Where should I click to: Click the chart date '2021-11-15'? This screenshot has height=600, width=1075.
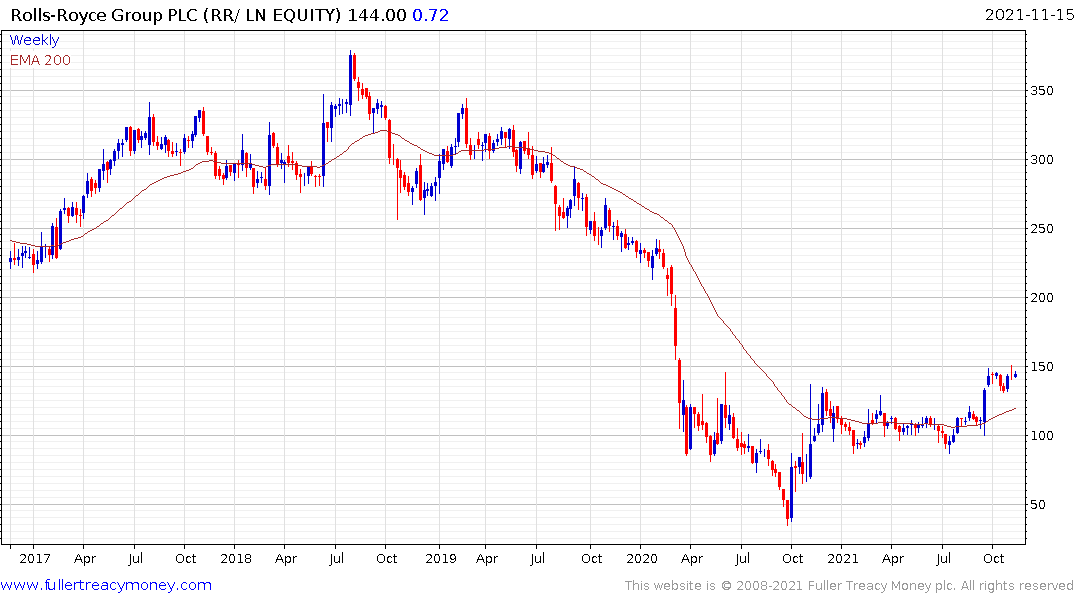click(x=1029, y=14)
